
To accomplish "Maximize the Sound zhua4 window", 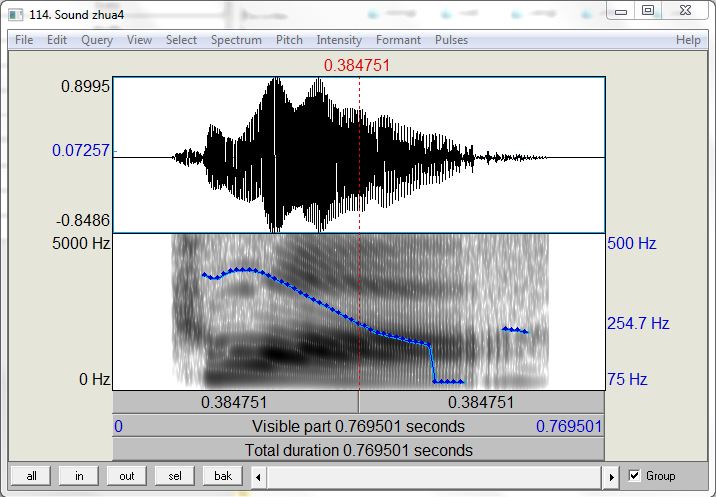I will click(648, 11).
